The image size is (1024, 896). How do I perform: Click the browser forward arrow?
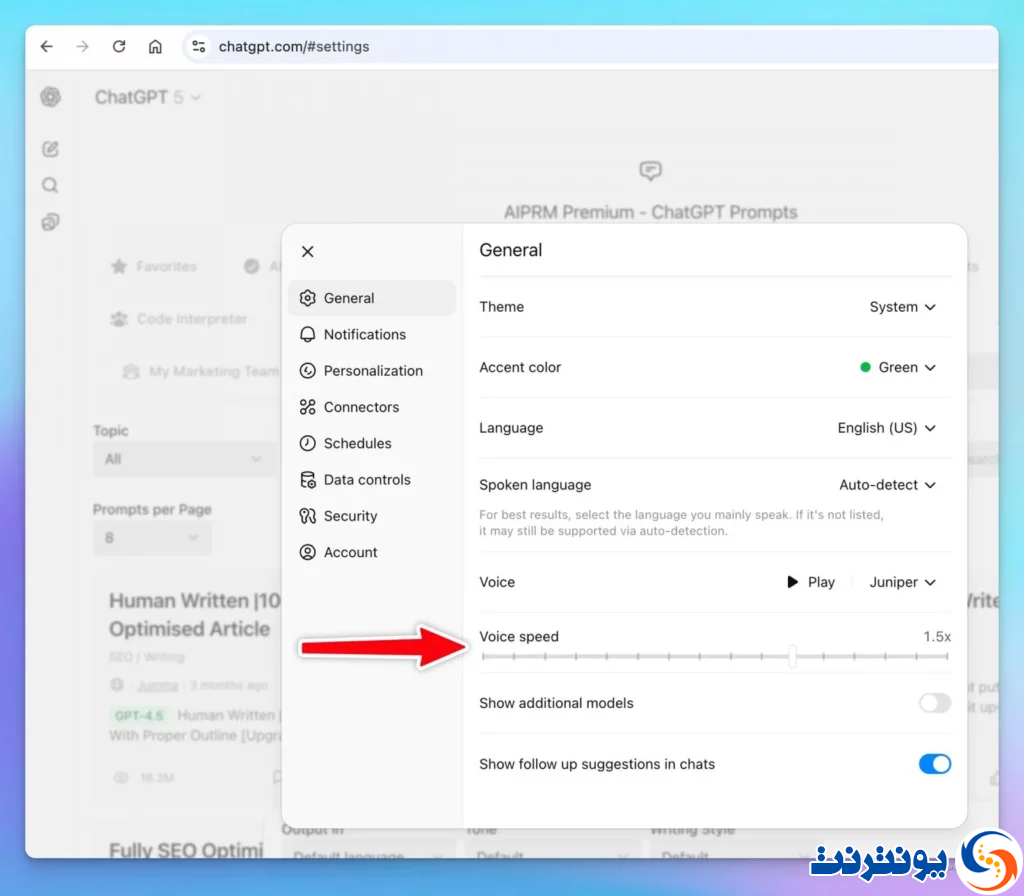pos(82,46)
